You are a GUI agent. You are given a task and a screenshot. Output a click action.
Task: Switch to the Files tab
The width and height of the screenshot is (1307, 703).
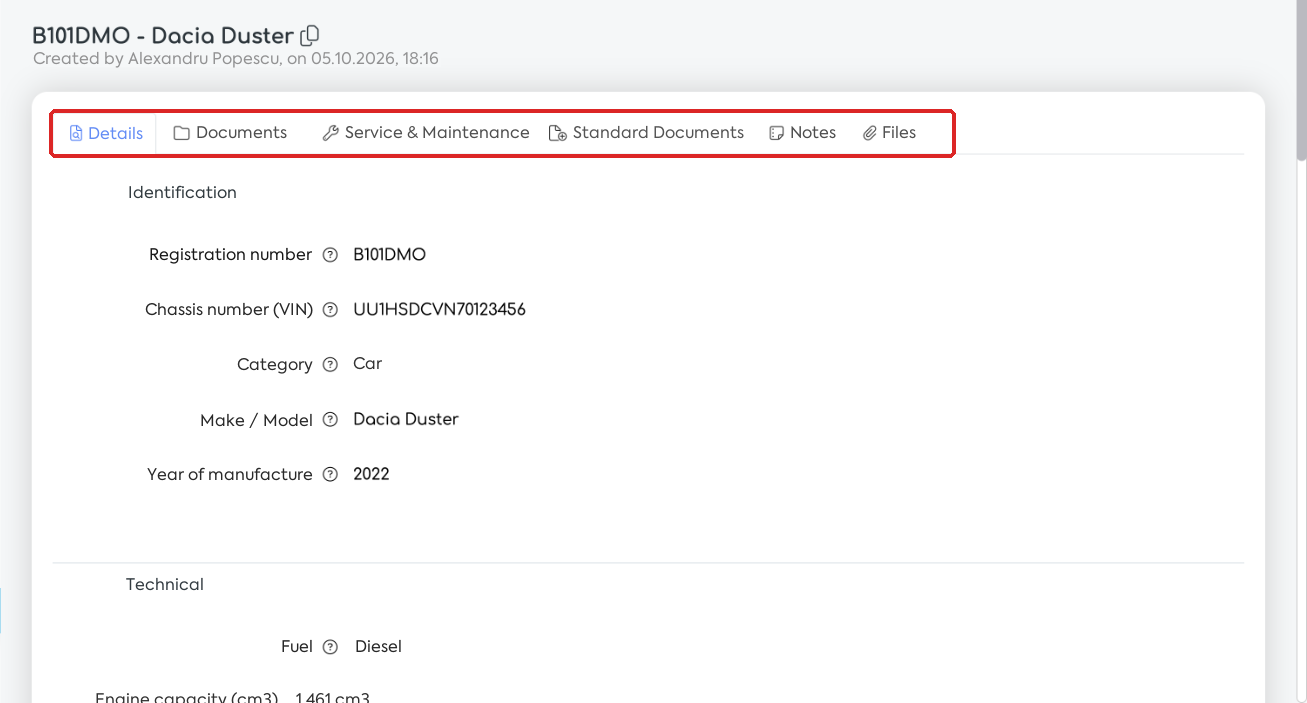click(890, 133)
